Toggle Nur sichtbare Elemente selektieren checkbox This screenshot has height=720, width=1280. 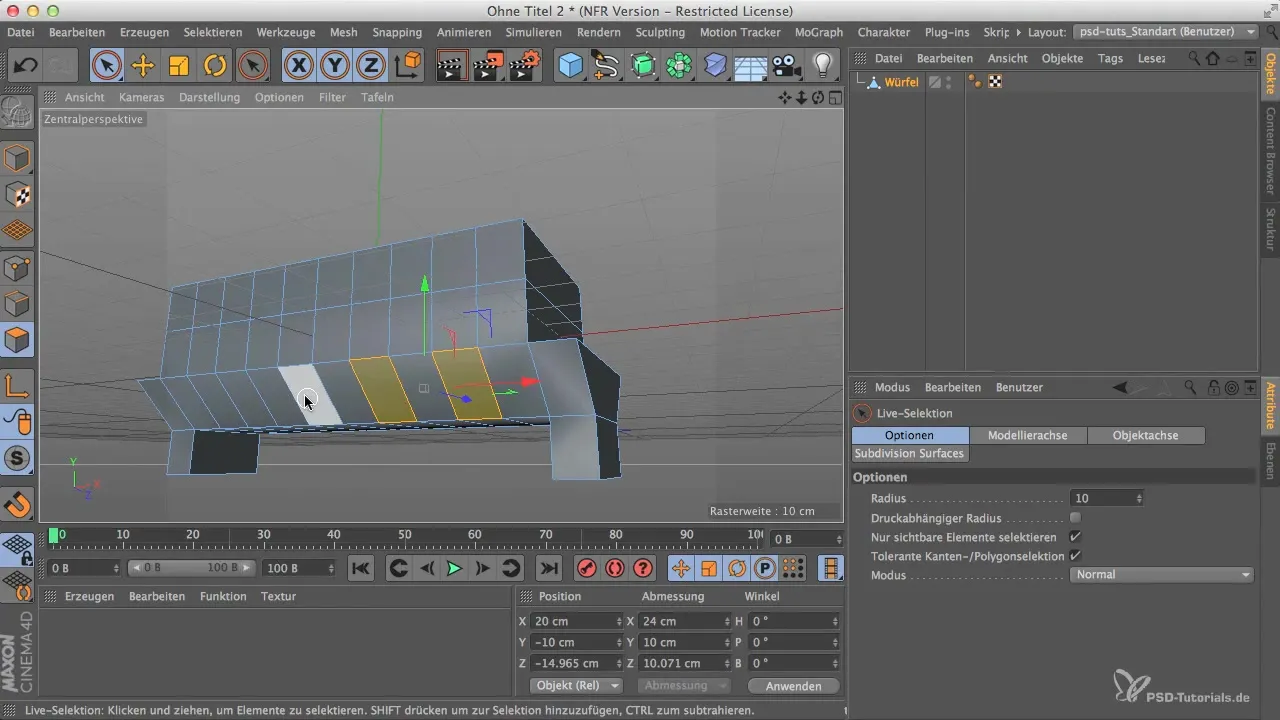tap(1076, 537)
